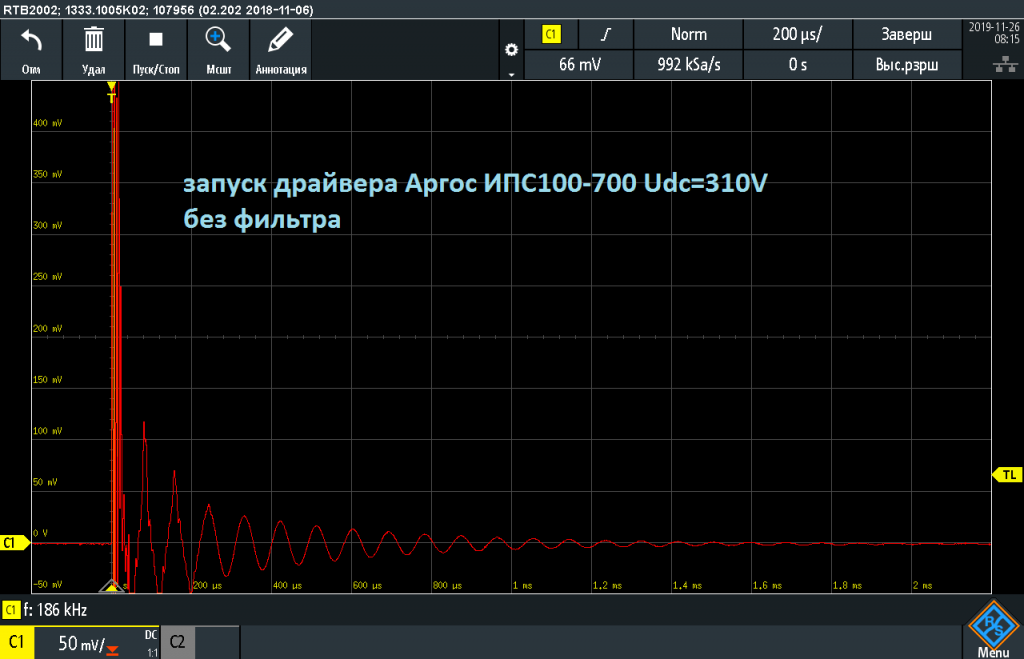Open the C2 channel tab
Screen dimensions: 1024x659
pyautogui.click(x=177, y=642)
